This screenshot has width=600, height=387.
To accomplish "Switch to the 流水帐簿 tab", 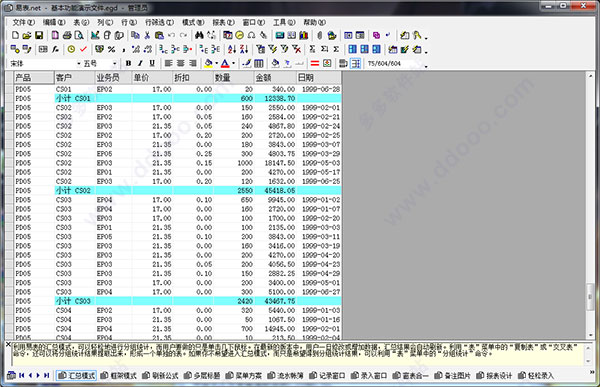I will (285, 376).
